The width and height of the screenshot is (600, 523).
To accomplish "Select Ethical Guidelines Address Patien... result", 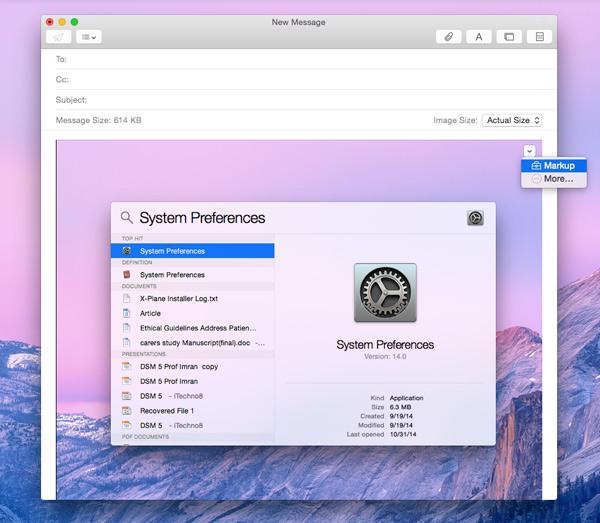I will [192, 328].
